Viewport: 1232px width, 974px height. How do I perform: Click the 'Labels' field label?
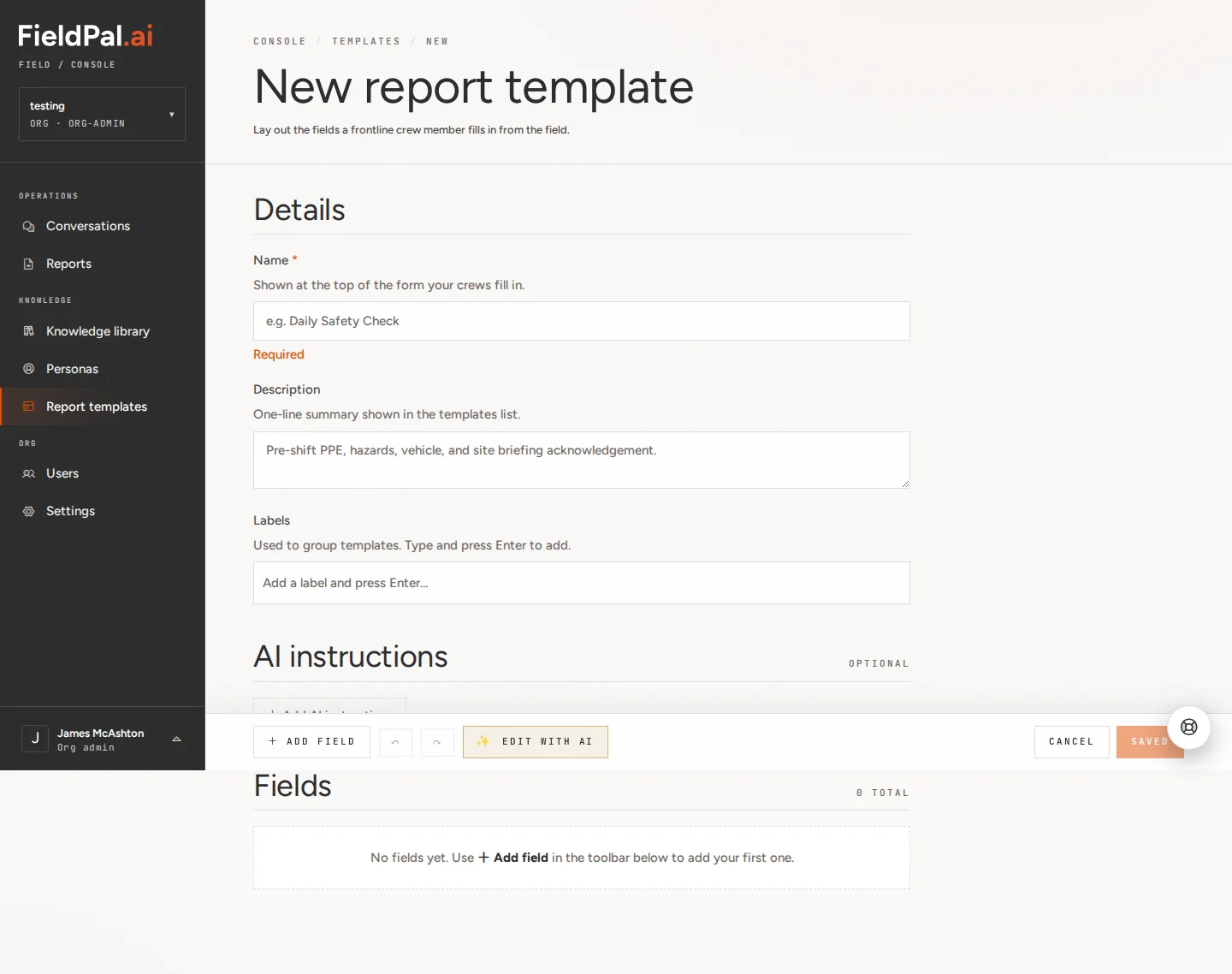click(272, 520)
